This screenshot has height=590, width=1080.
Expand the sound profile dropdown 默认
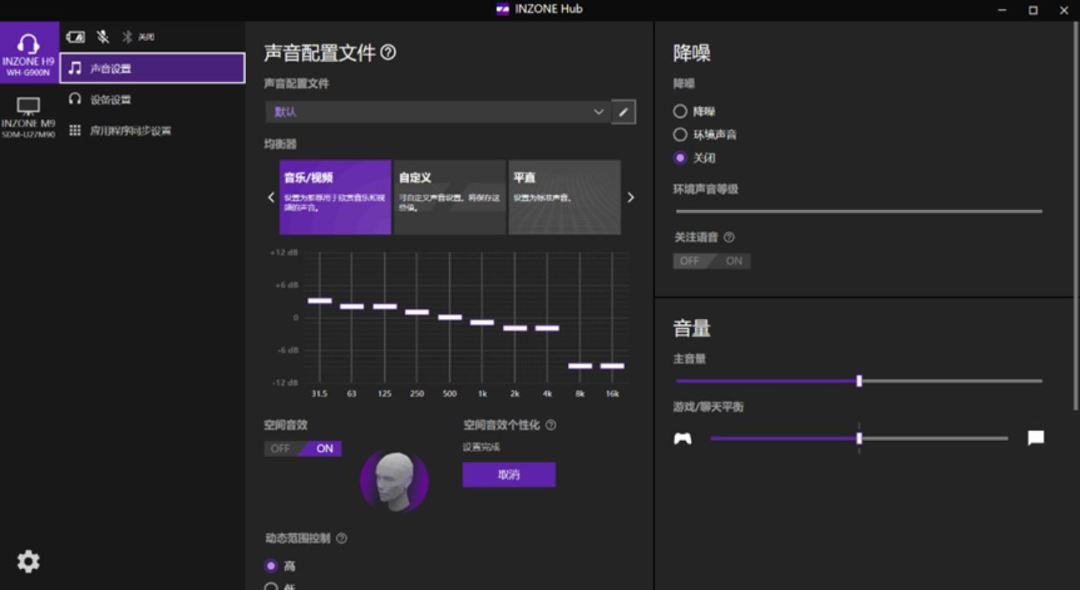pos(437,112)
